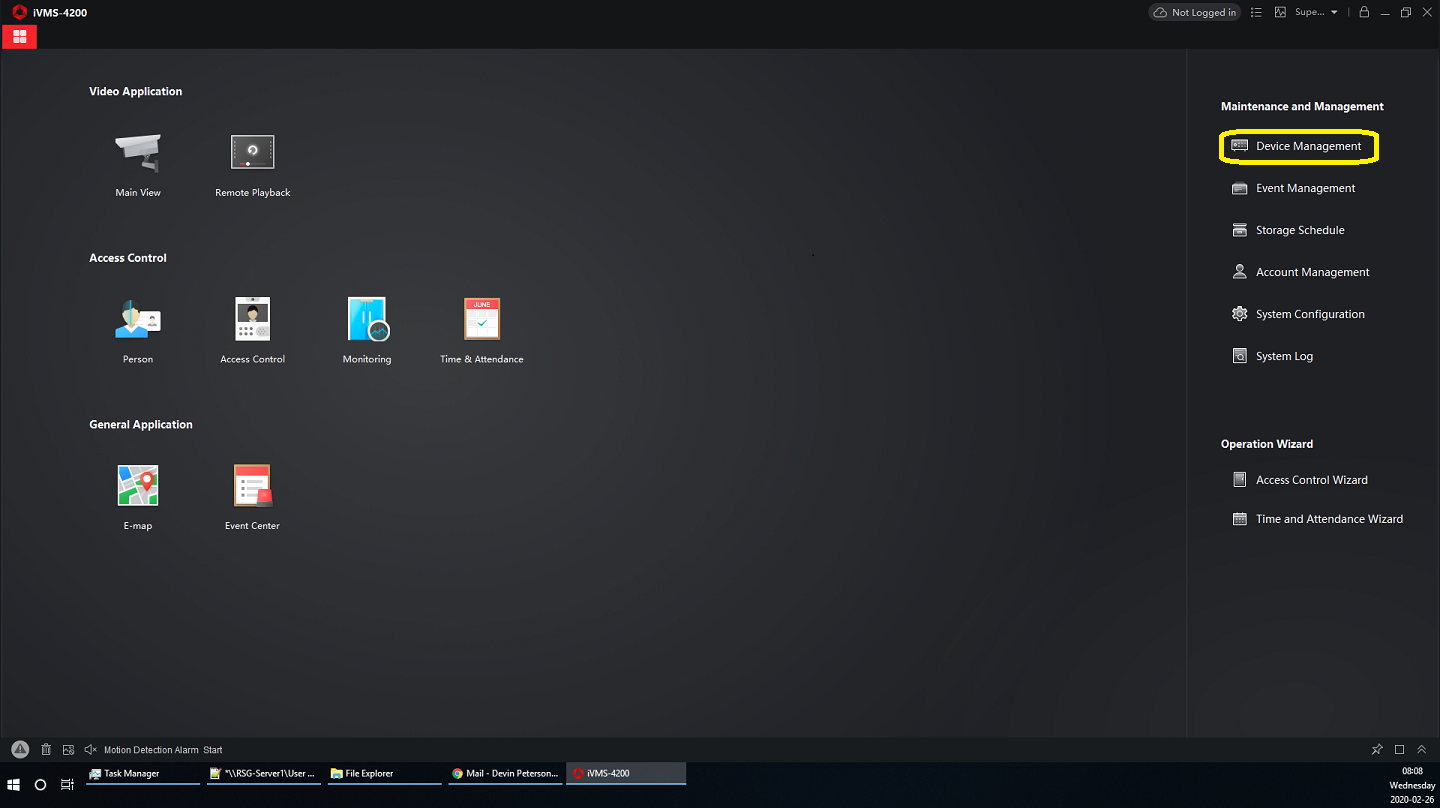
Task: Open the Access Control module icon
Action: pos(252,319)
